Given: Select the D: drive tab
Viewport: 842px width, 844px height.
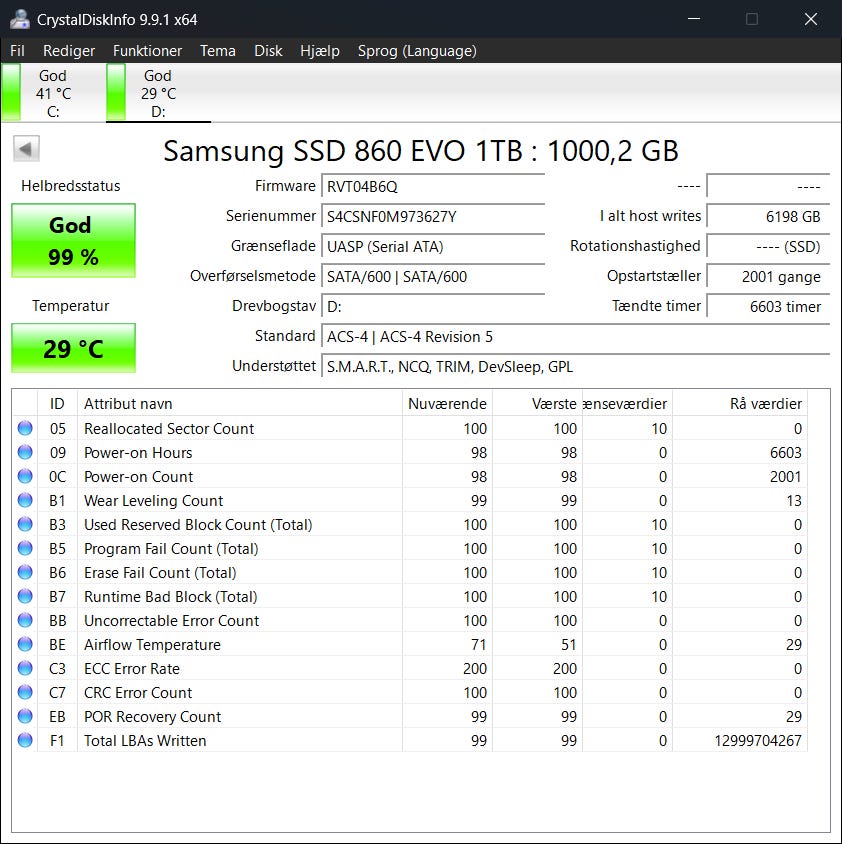Looking at the screenshot, I should click(158, 93).
